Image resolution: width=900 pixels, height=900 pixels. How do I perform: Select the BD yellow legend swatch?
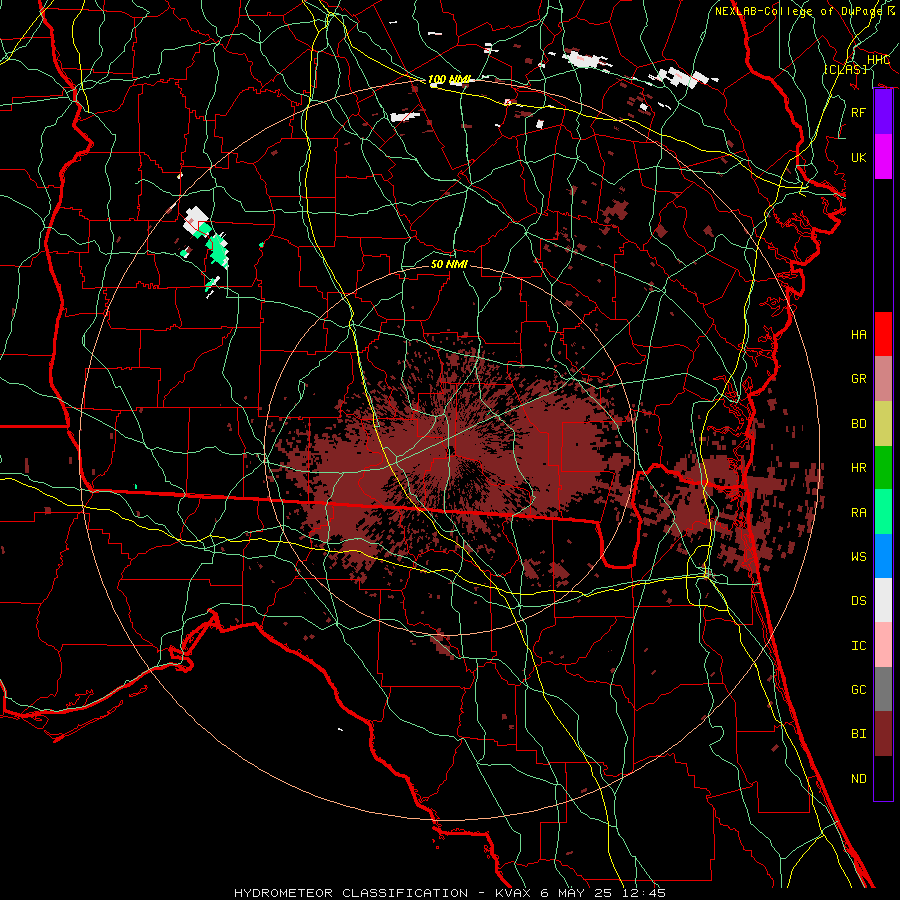pos(883,424)
